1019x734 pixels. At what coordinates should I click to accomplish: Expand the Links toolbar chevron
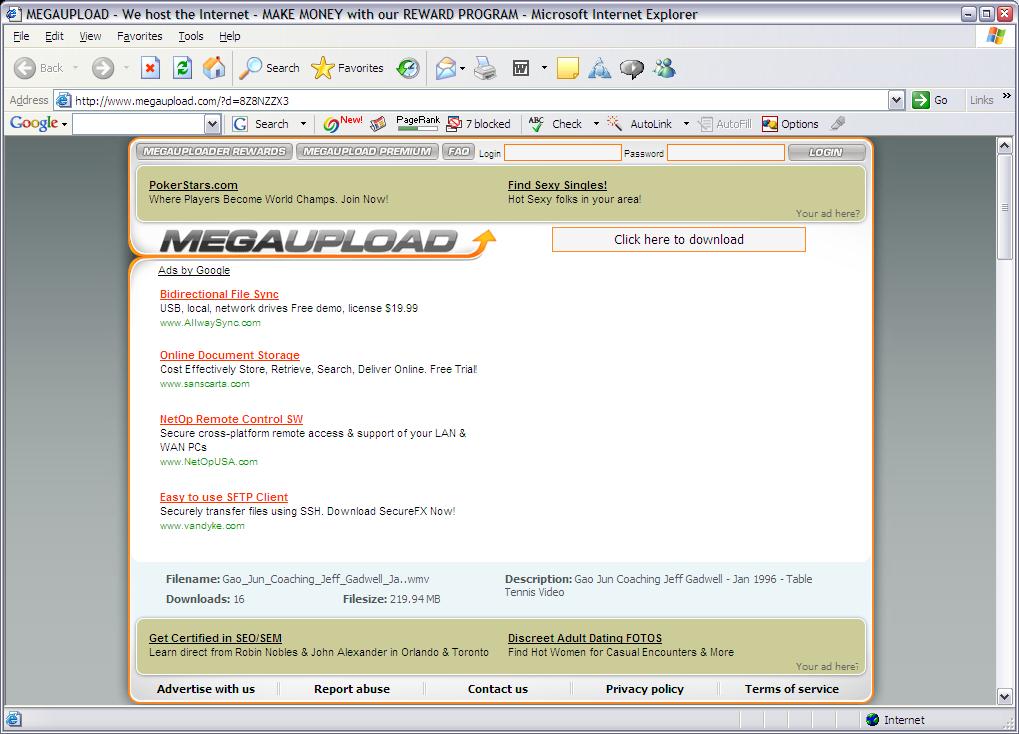(1007, 96)
